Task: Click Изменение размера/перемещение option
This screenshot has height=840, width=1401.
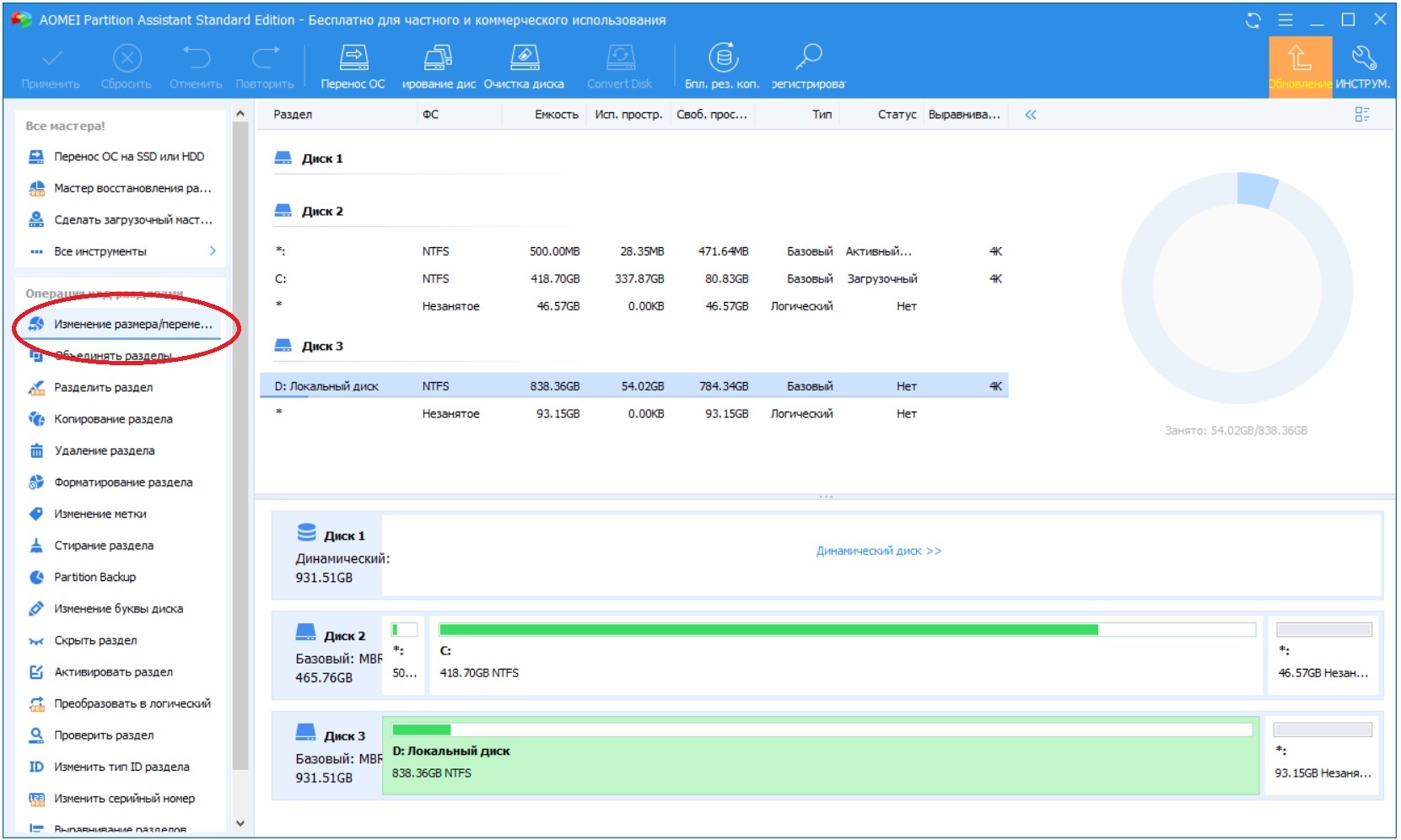Action: [132, 324]
